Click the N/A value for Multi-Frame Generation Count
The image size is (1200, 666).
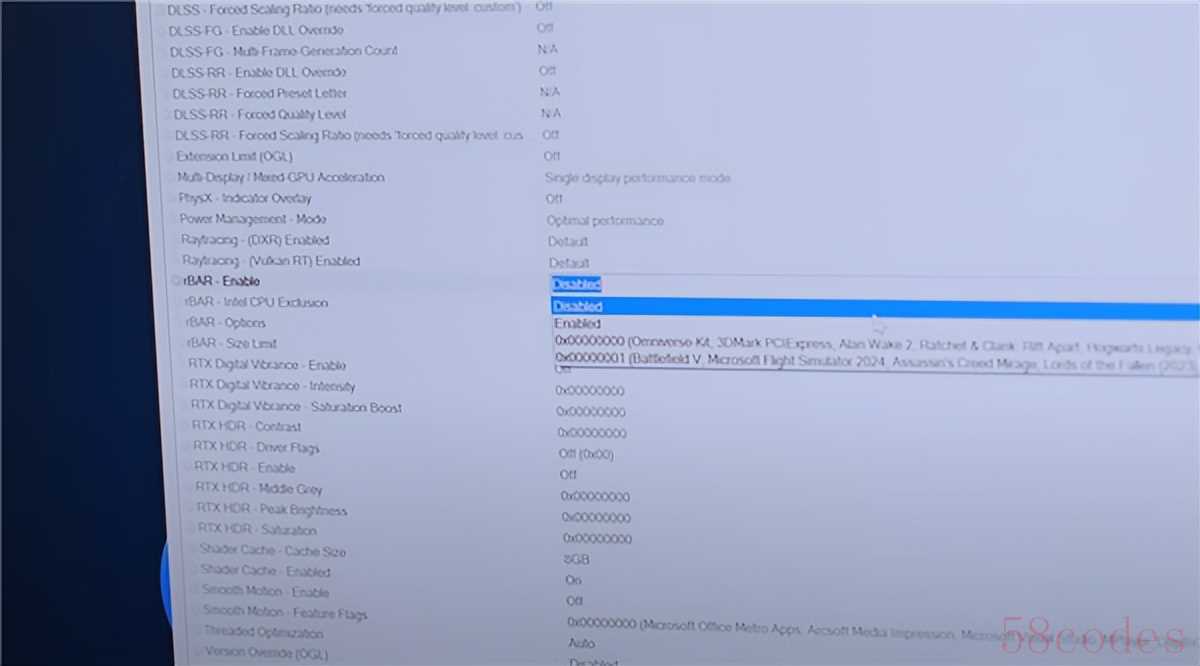pos(548,49)
